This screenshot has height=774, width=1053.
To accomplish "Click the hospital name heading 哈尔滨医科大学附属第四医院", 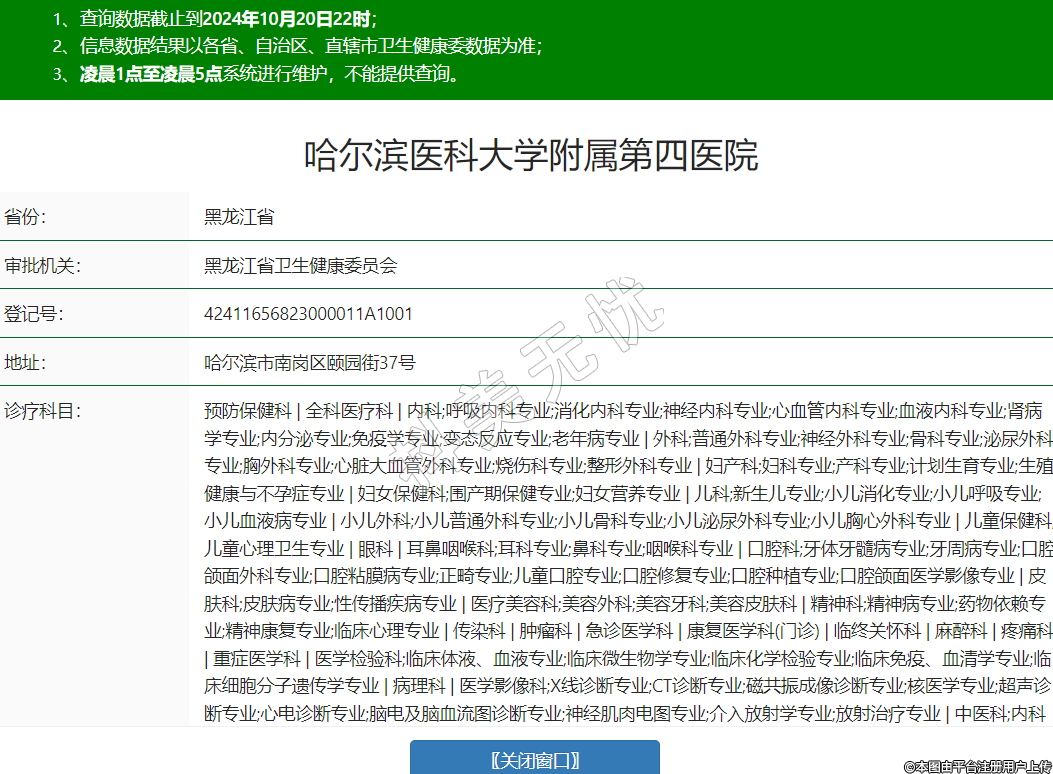I will click(x=531, y=156).
